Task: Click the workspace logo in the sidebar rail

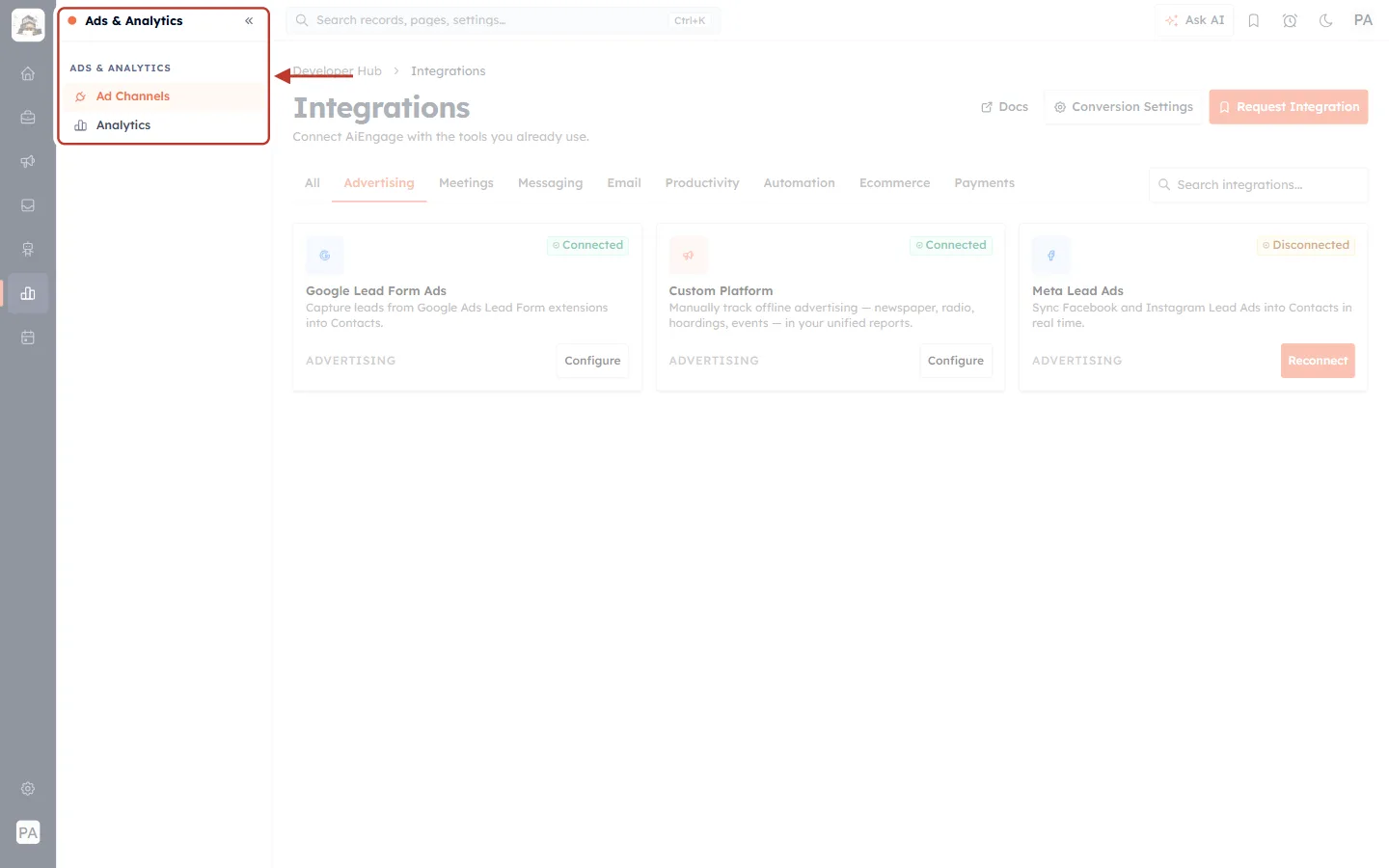Action: 28,25
